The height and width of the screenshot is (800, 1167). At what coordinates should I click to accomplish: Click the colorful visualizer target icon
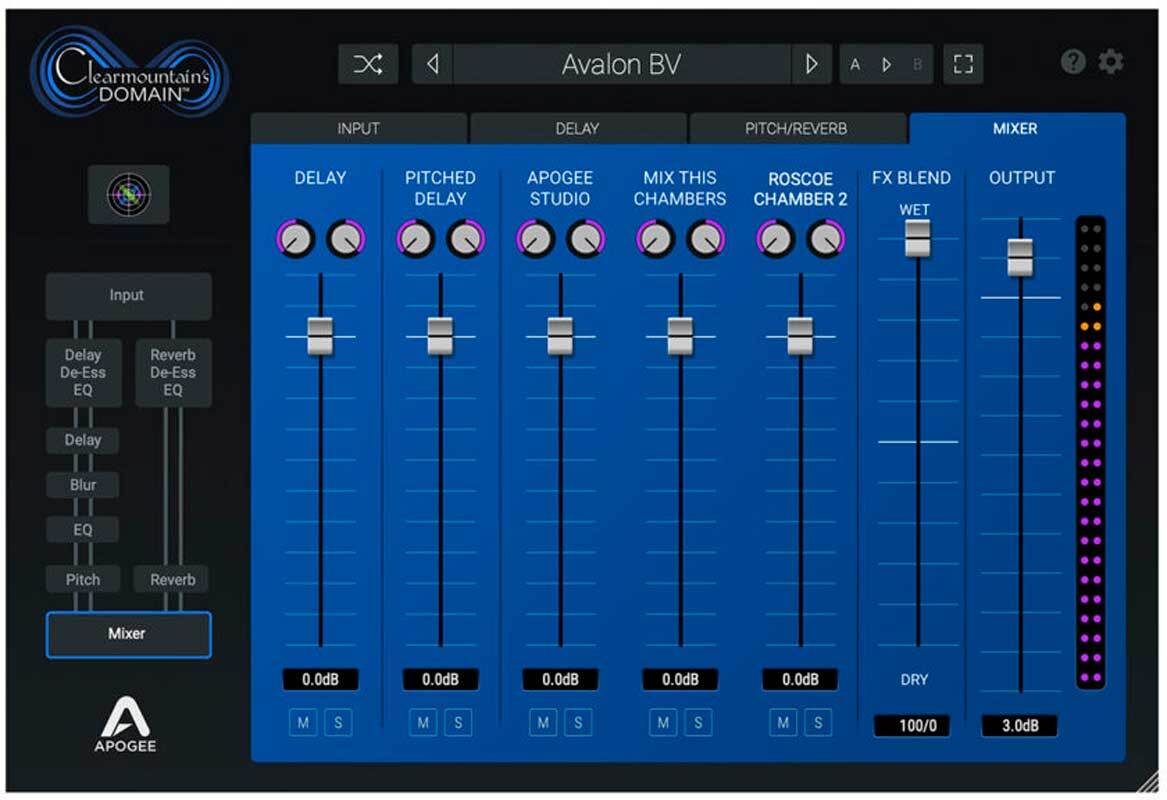[129, 194]
